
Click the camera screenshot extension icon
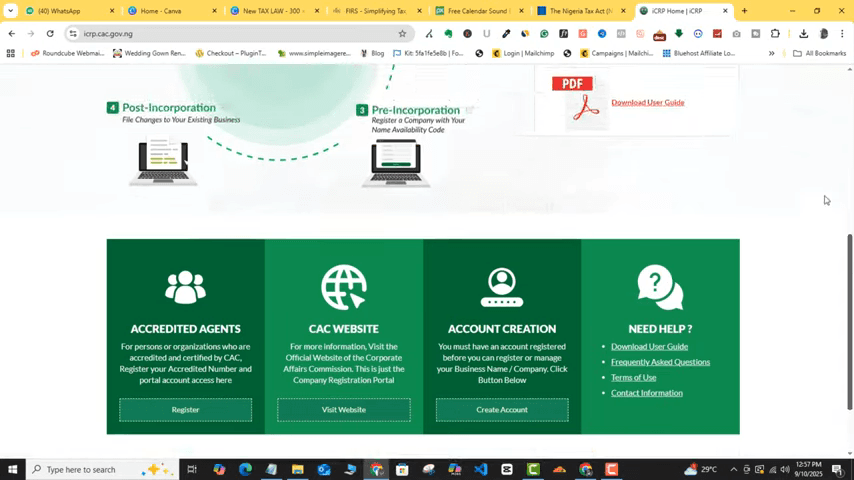(x=736, y=34)
